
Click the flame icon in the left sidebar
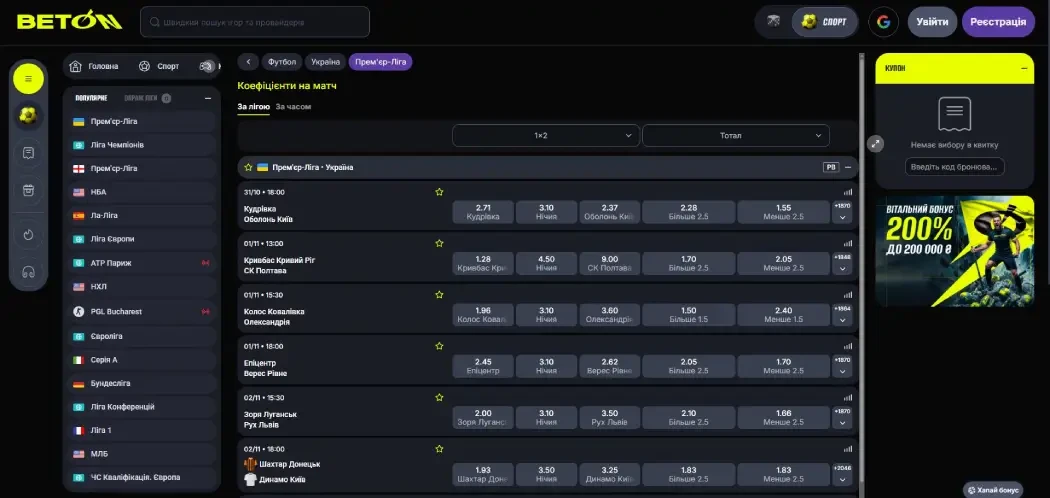pyautogui.click(x=29, y=234)
